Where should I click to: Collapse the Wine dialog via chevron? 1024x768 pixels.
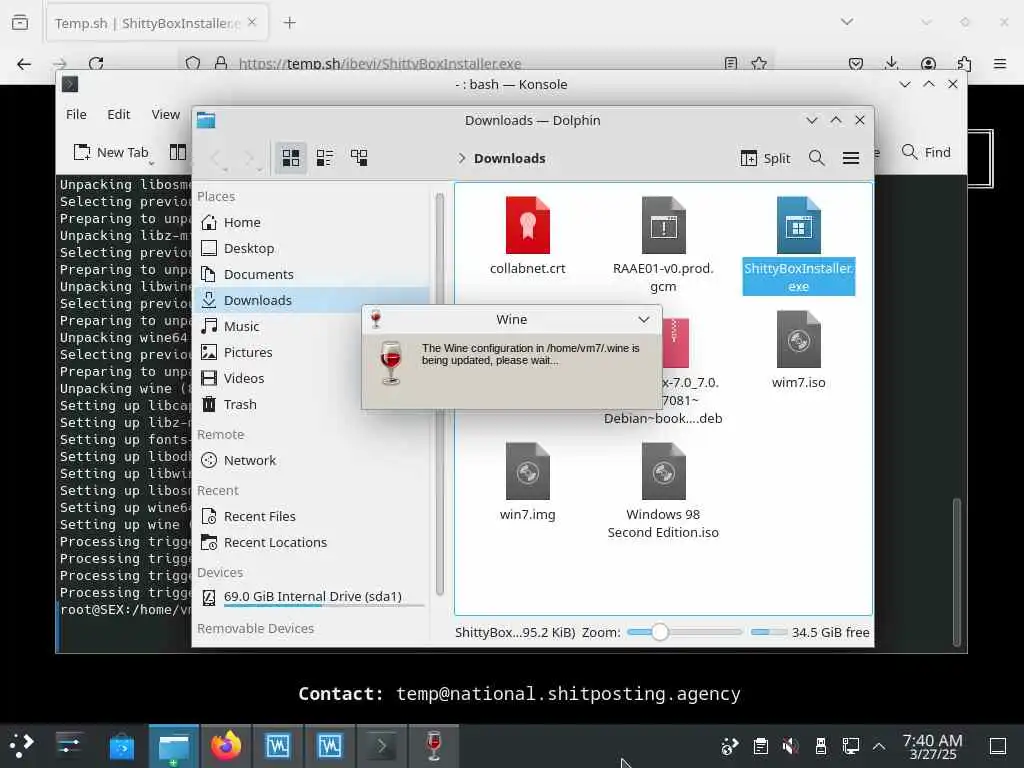pos(644,319)
